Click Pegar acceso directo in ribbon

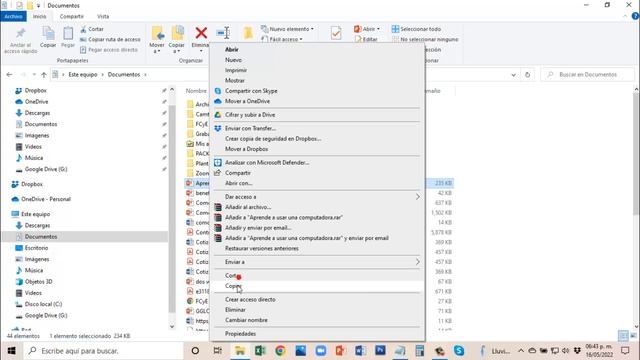[x=109, y=50]
